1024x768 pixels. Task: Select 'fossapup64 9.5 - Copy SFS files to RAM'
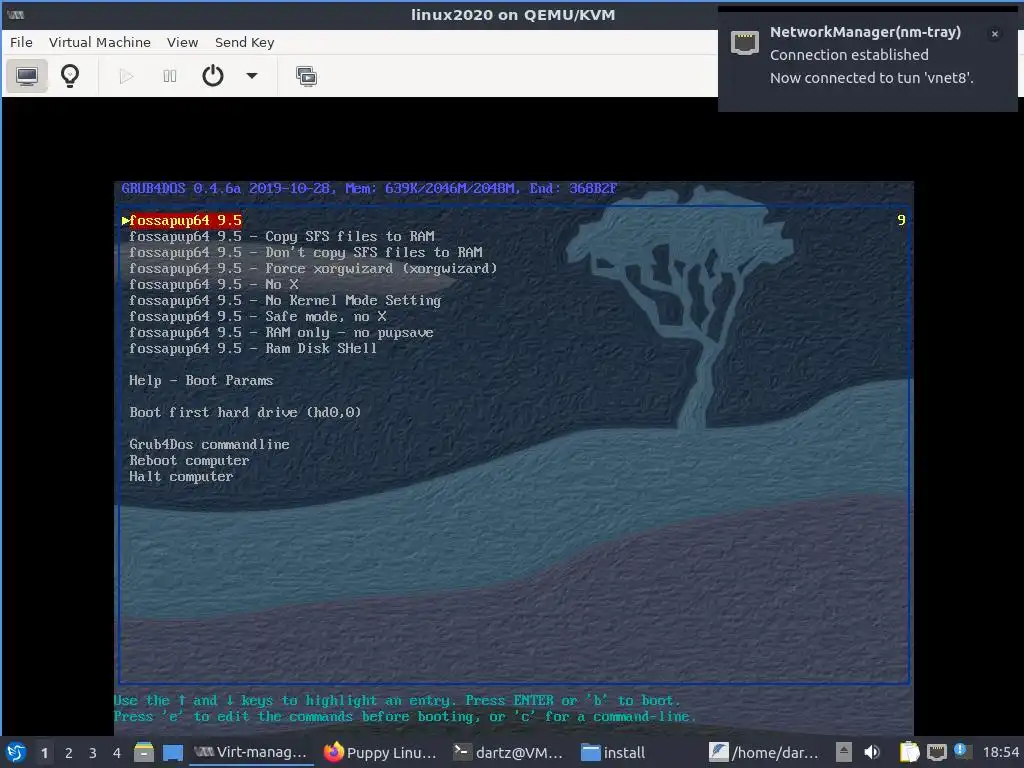coord(281,236)
